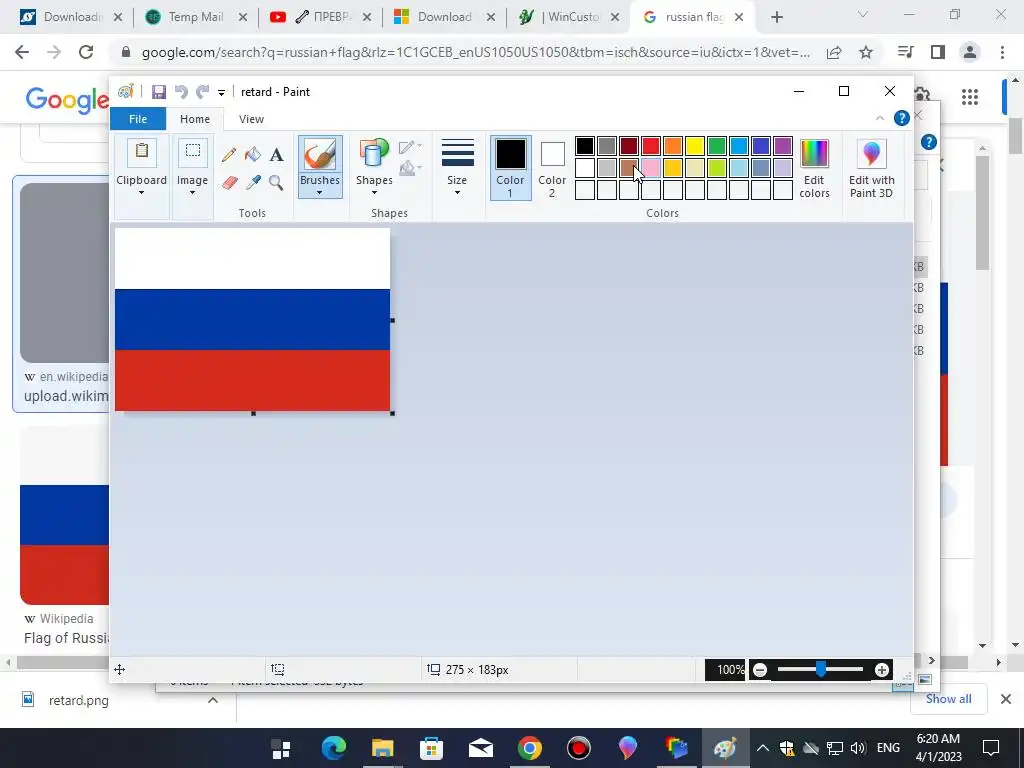Switch to the Home ribbon tab

[195, 119]
